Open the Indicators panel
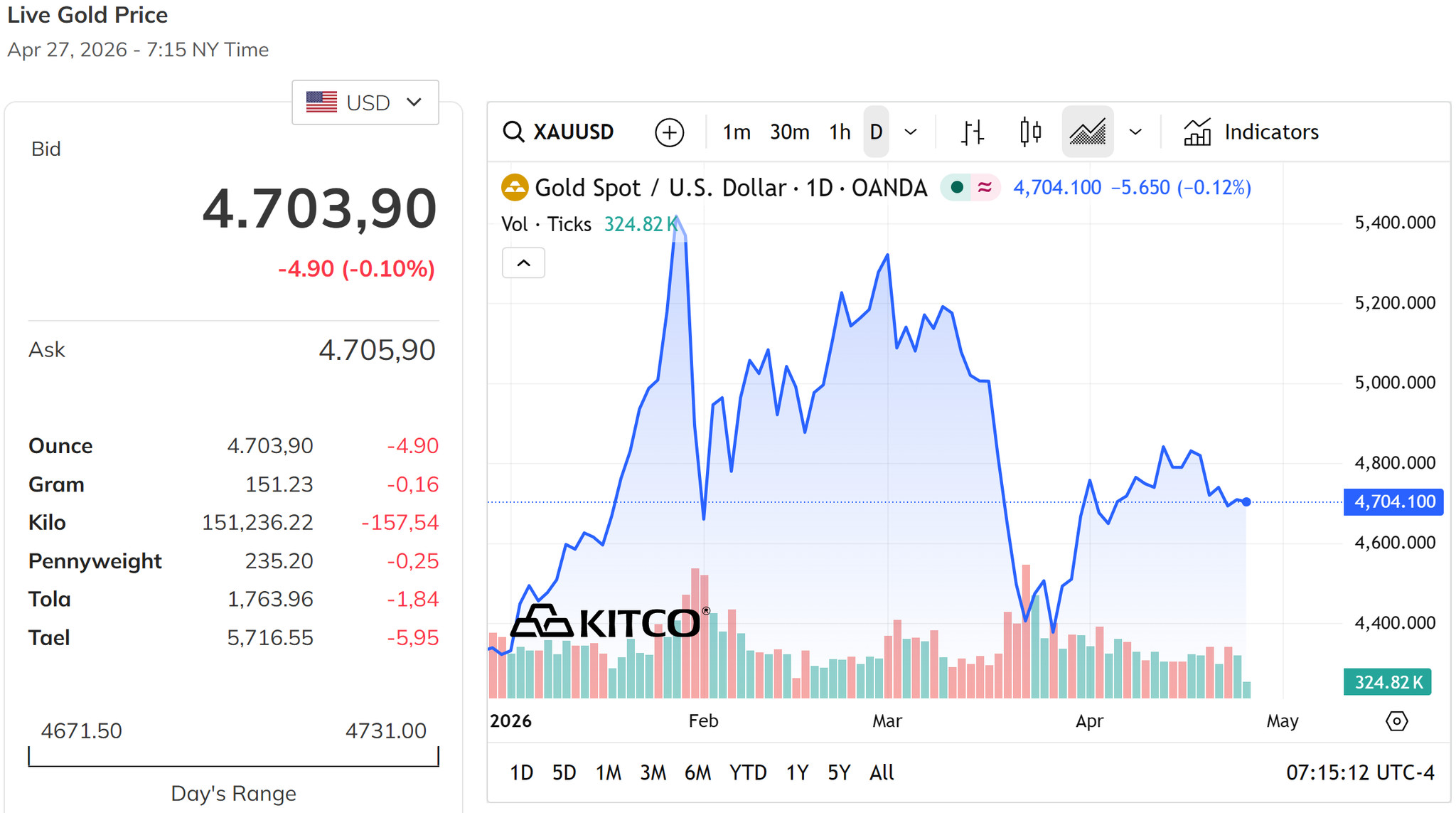Image resolution: width=1456 pixels, height=813 pixels. coord(1251,132)
